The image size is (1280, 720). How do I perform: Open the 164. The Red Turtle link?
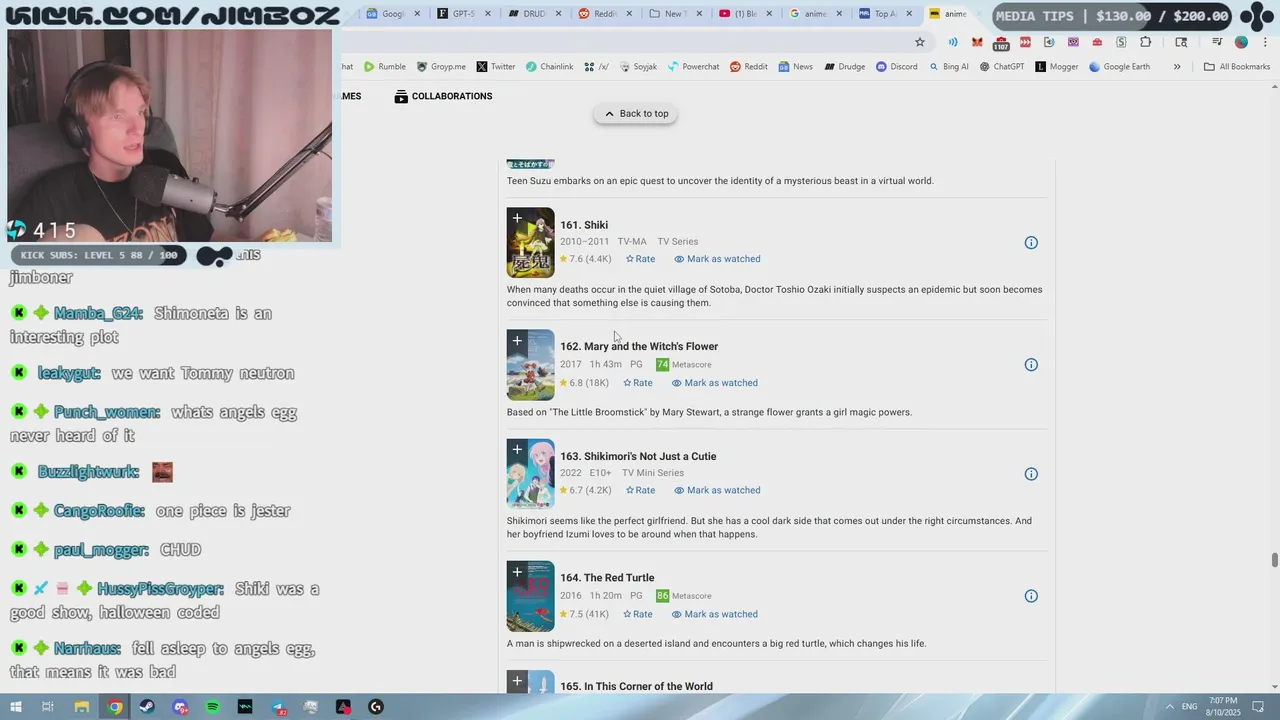[x=607, y=578]
